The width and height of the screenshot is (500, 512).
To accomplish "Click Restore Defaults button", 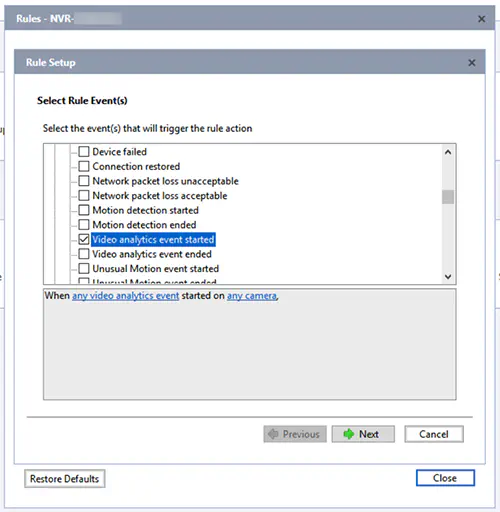I will pyautogui.click(x=65, y=479).
